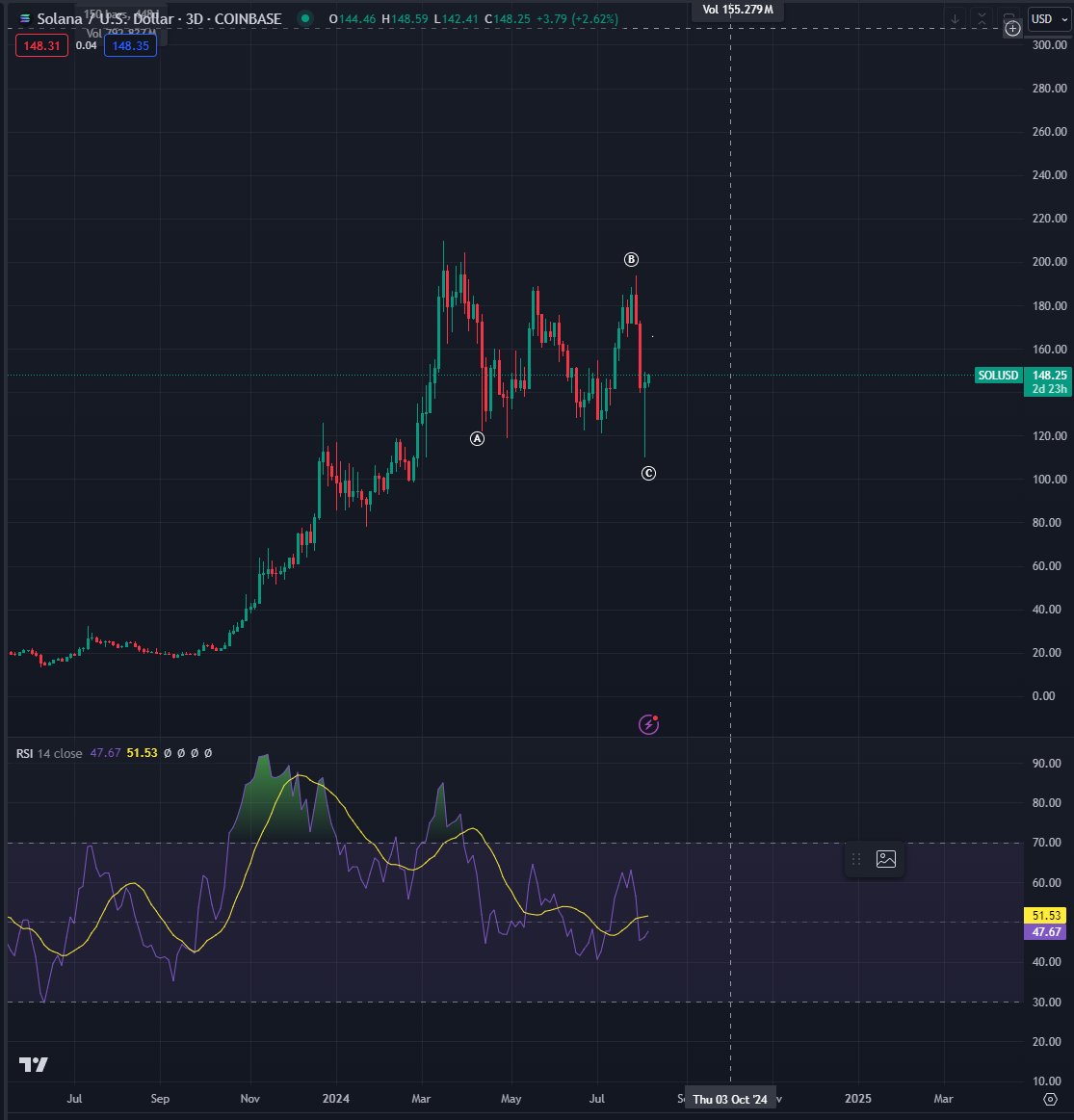Viewport: 1074px width, 1120px height.
Task: Click the plus crosshair button on the price scale
Action: click(1012, 29)
